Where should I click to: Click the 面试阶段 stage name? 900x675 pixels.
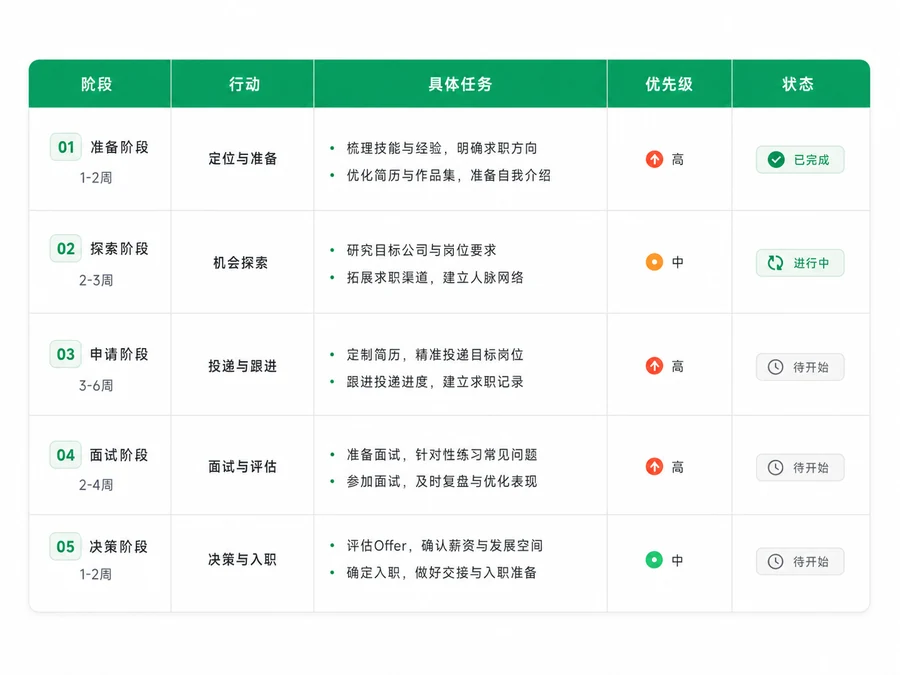click(x=119, y=455)
